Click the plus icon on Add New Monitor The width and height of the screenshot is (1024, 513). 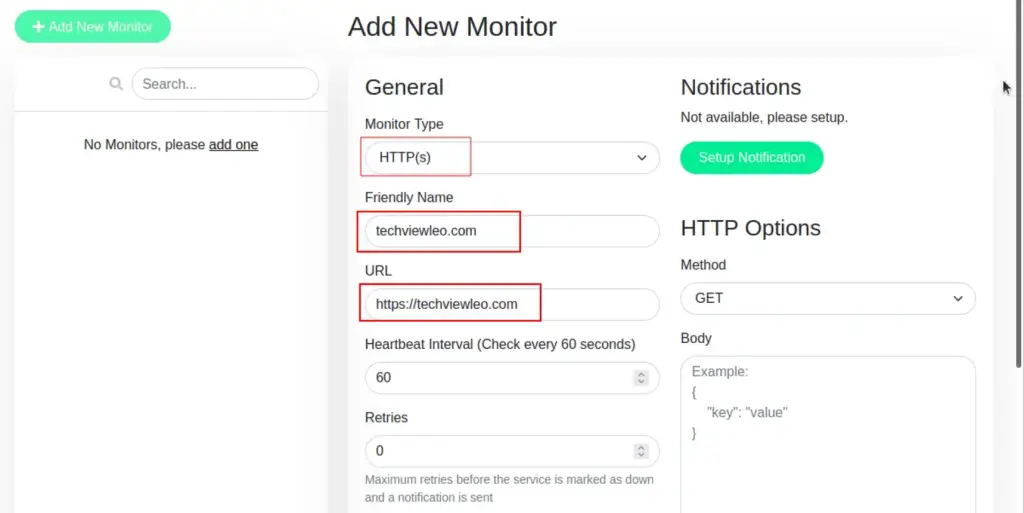[38, 27]
